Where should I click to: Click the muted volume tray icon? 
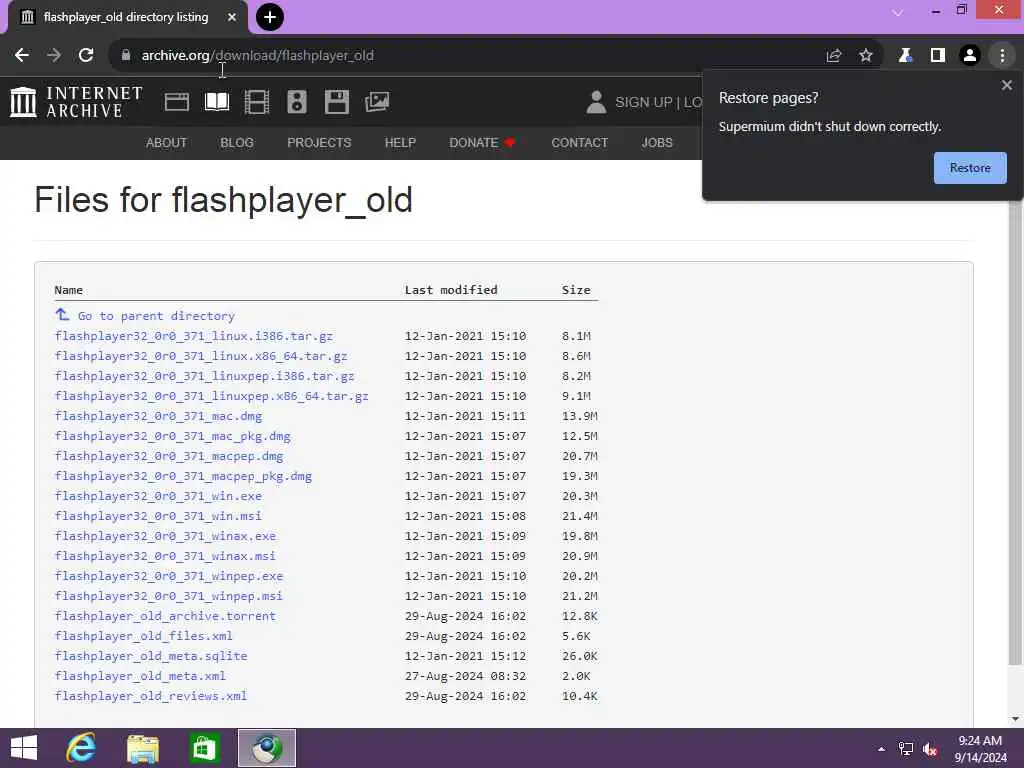[x=930, y=749]
